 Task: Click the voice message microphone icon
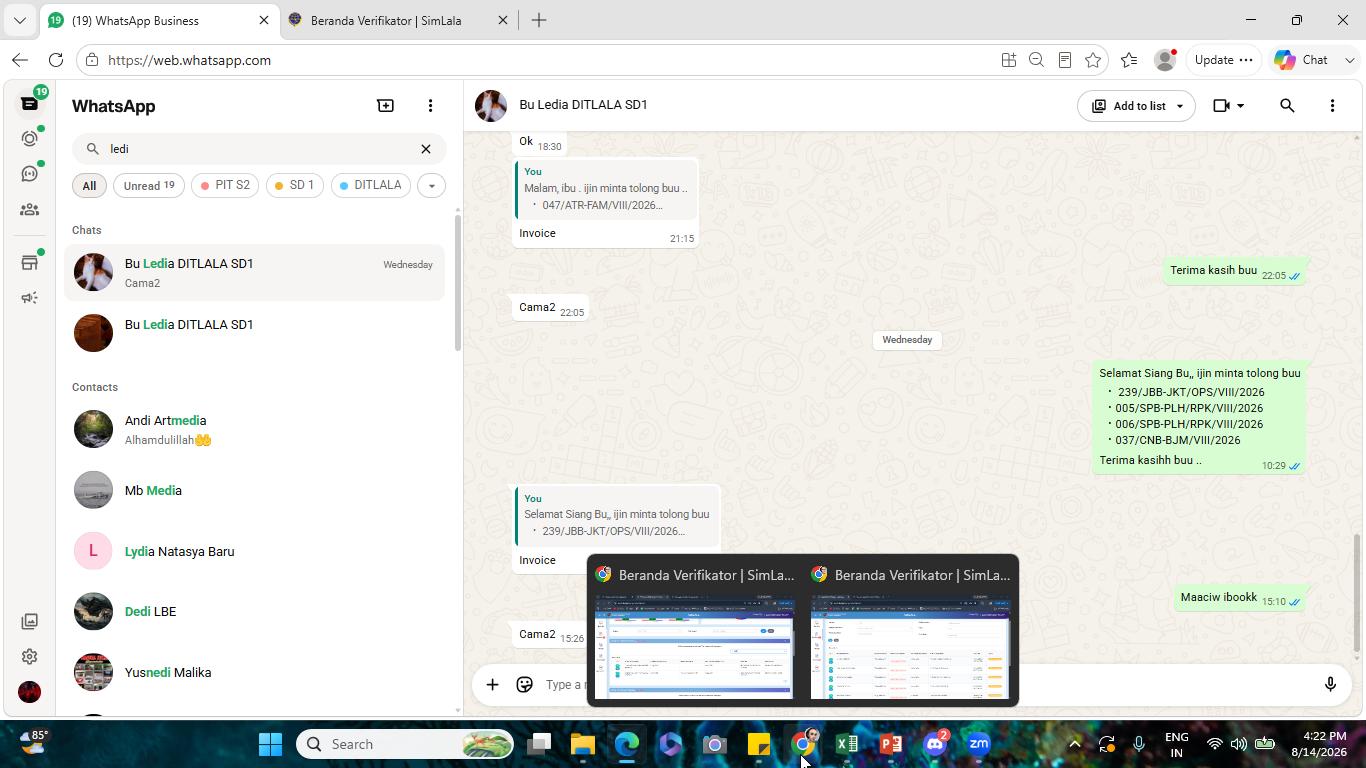pyautogui.click(x=1330, y=684)
